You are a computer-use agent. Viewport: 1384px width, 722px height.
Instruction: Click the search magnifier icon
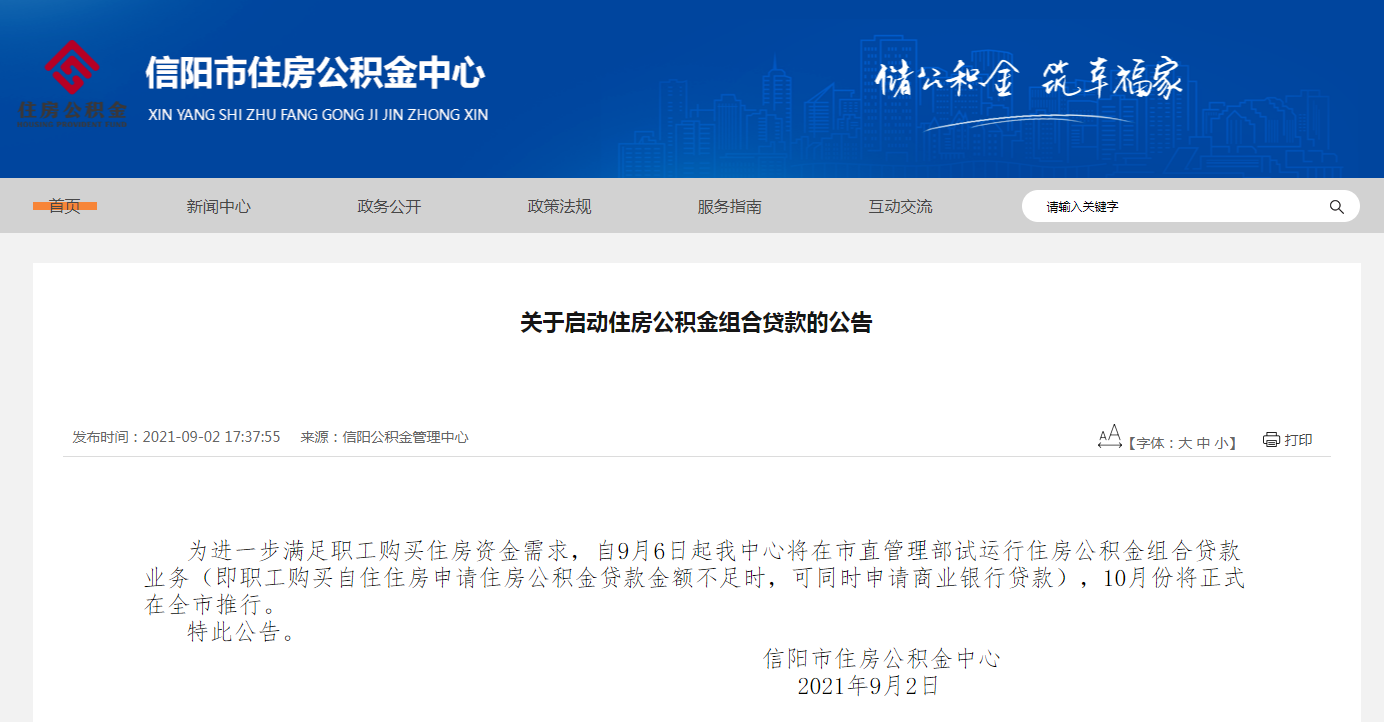click(x=1336, y=207)
